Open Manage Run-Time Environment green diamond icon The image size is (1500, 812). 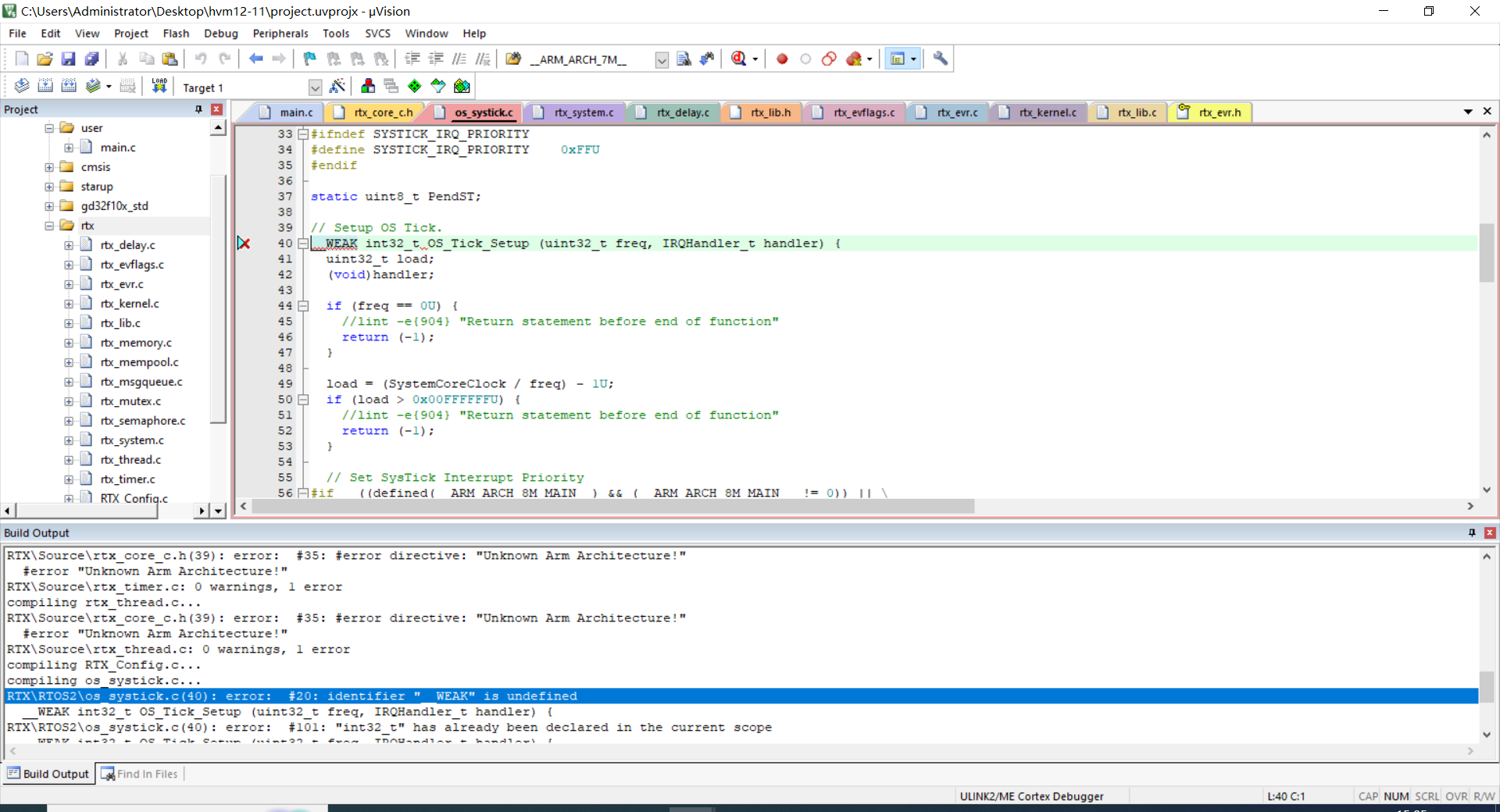coord(415,86)
